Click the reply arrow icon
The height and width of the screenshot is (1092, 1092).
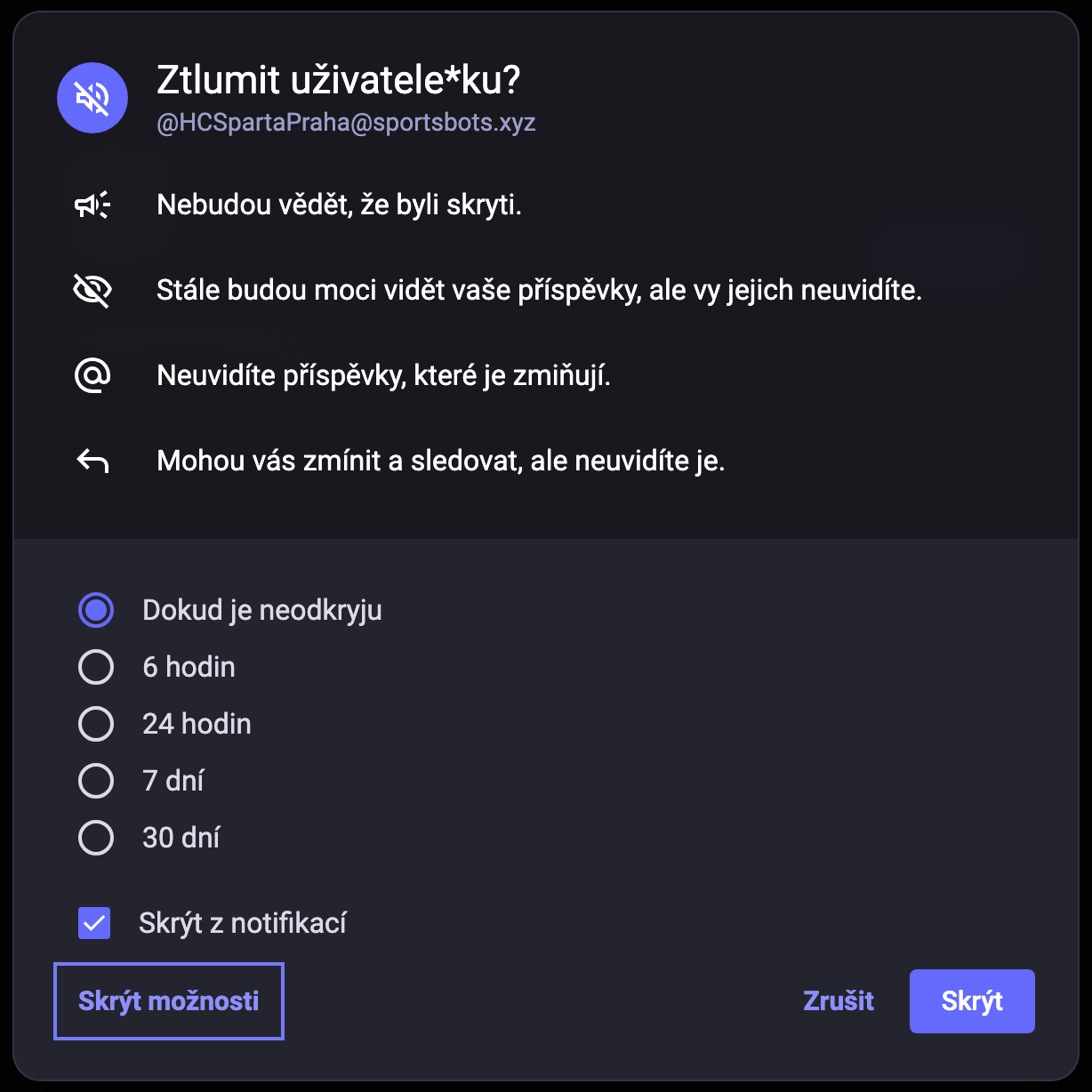(92, 462)
